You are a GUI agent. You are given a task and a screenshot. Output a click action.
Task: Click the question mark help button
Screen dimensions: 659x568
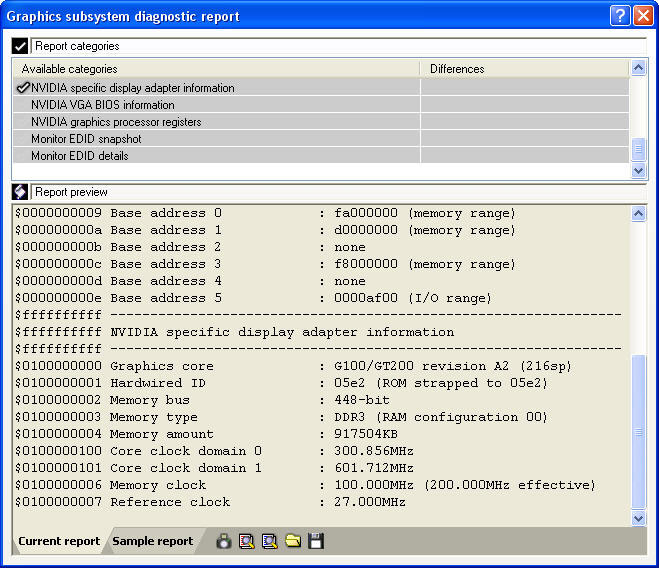coord(620,16)
